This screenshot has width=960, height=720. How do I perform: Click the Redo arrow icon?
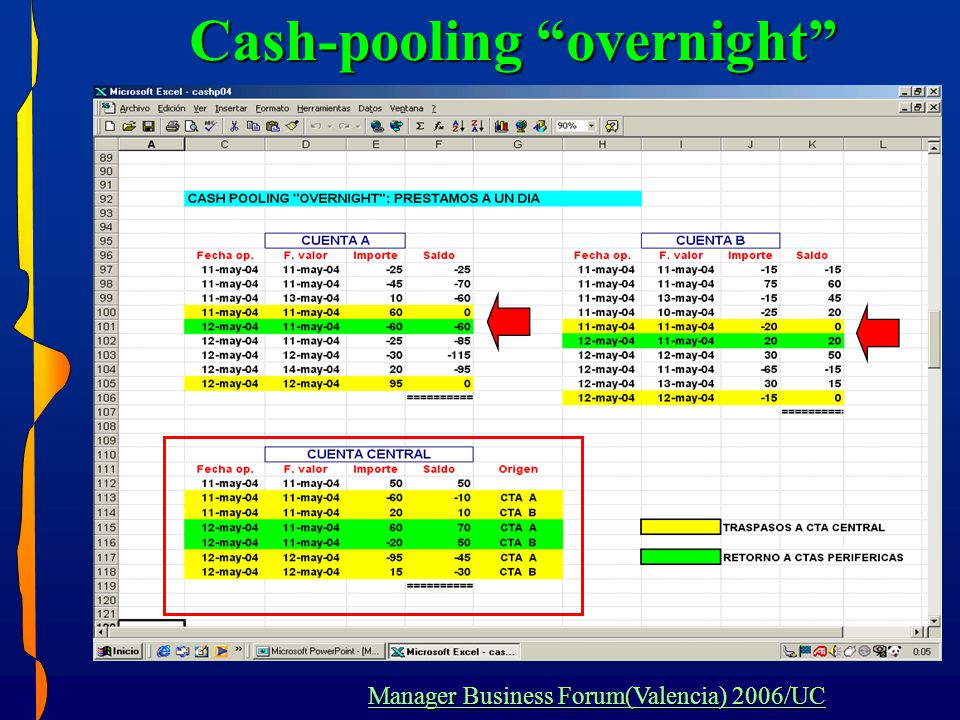(344, 126)
